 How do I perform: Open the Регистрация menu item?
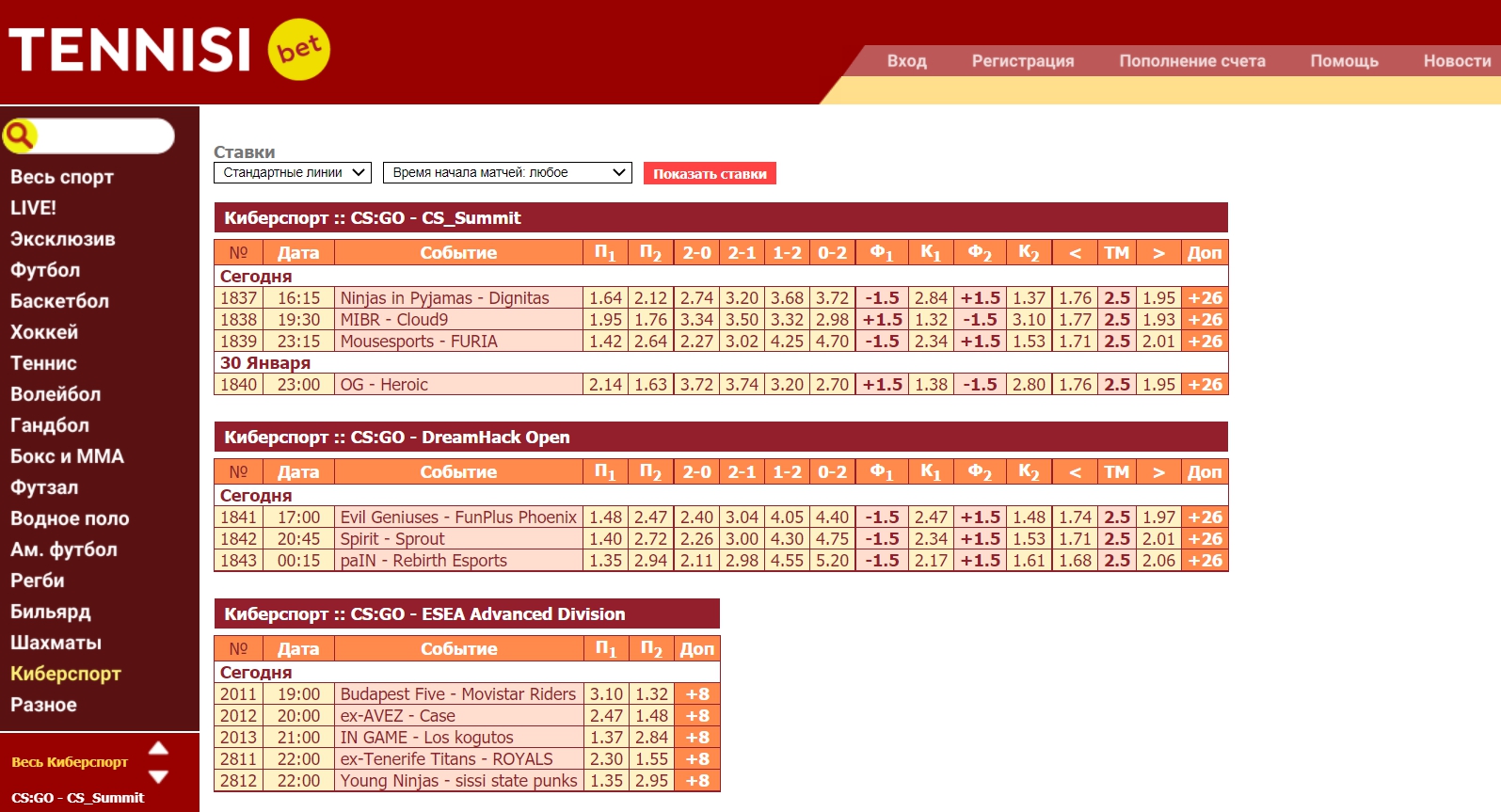coord(1023,61)
